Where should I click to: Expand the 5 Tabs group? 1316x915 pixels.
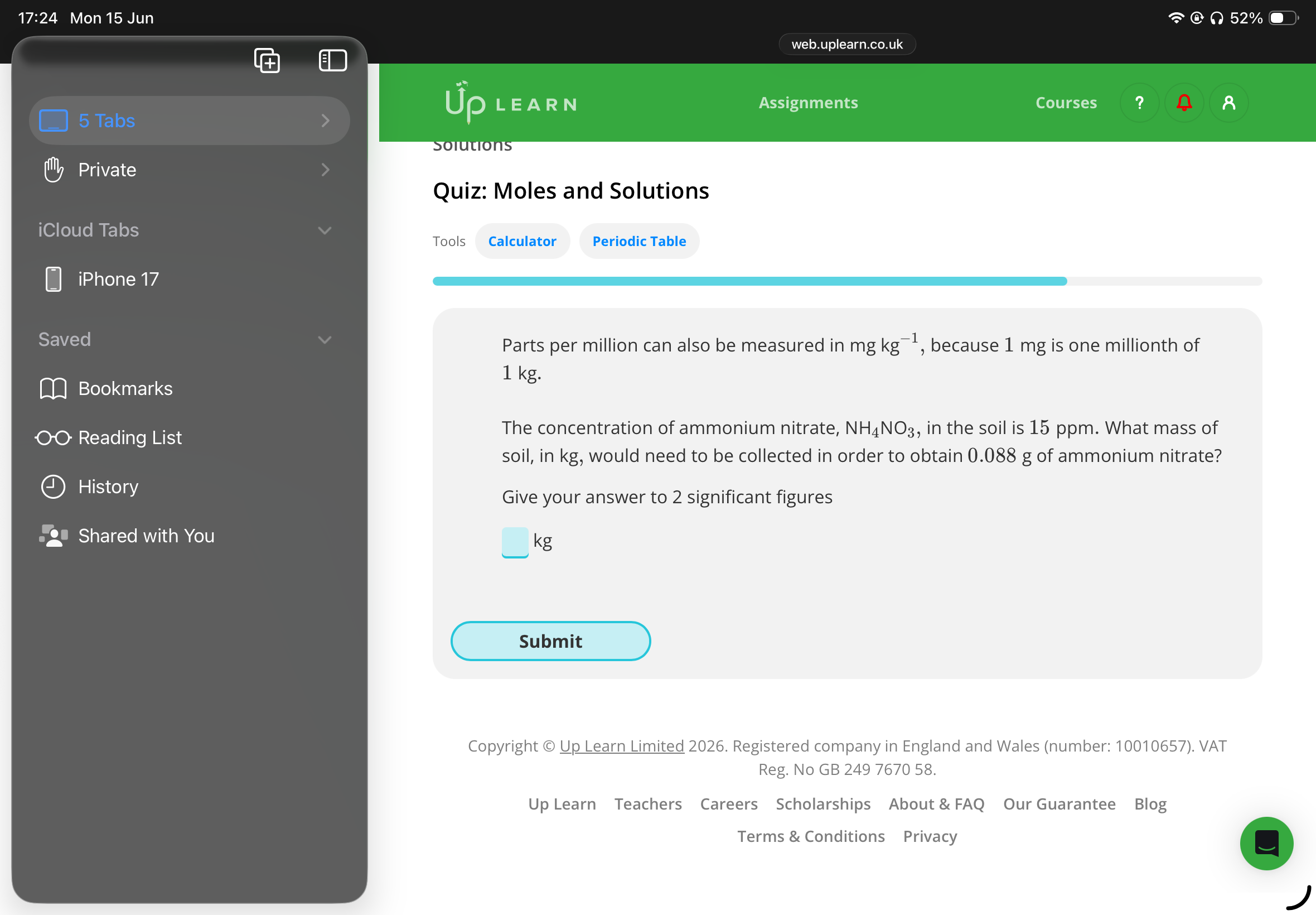189,121
